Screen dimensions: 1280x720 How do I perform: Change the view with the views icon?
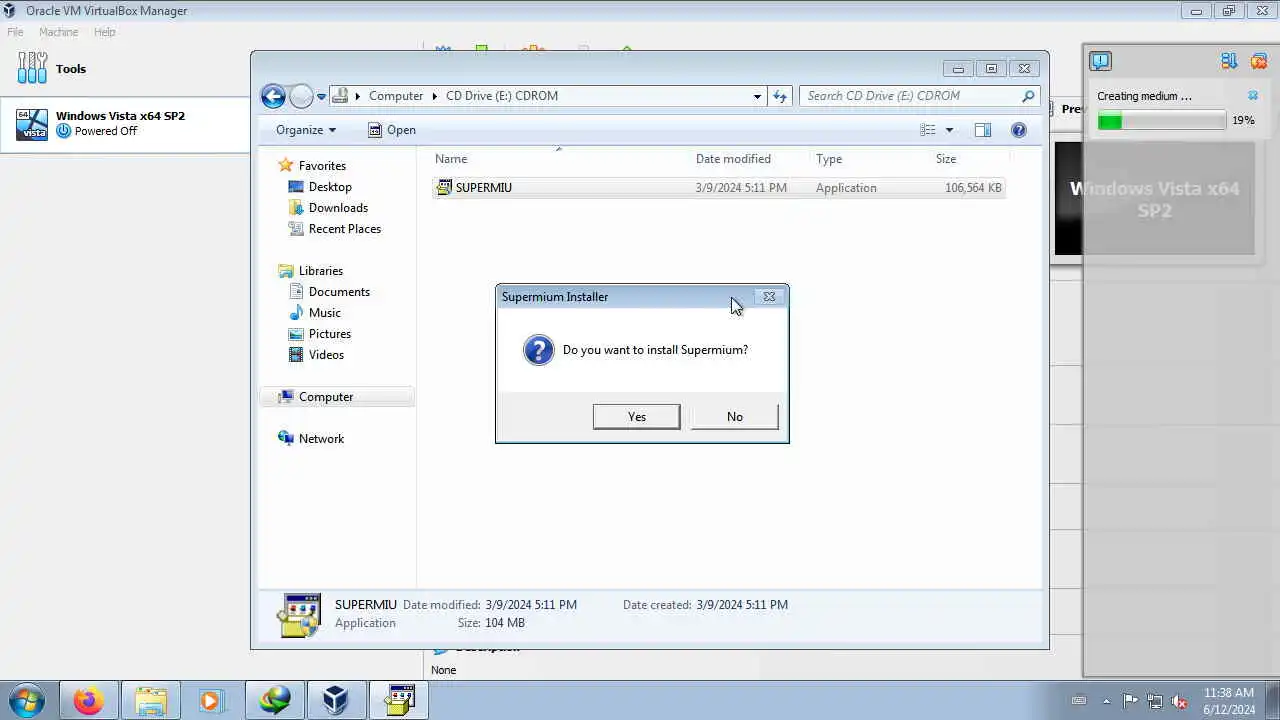(928, 130)
